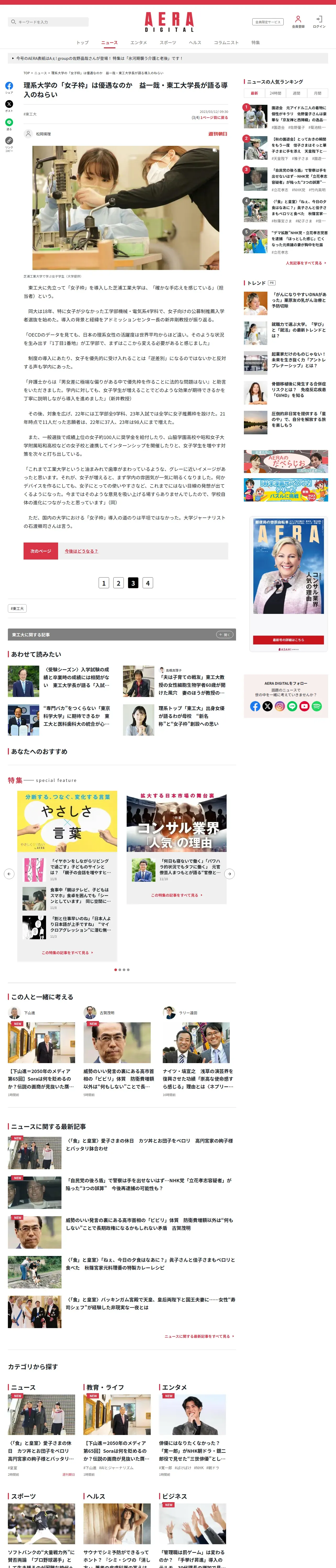Select first carousel pagination dot
Screen dimensions: 336x1568
tap(116, 970)
